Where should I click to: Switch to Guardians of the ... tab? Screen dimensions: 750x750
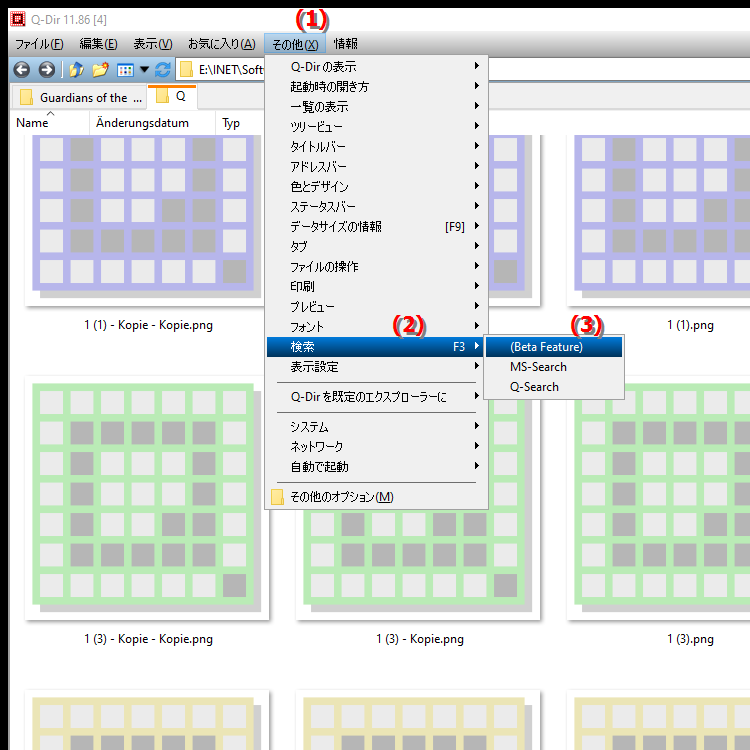click(x=79, y=98)
